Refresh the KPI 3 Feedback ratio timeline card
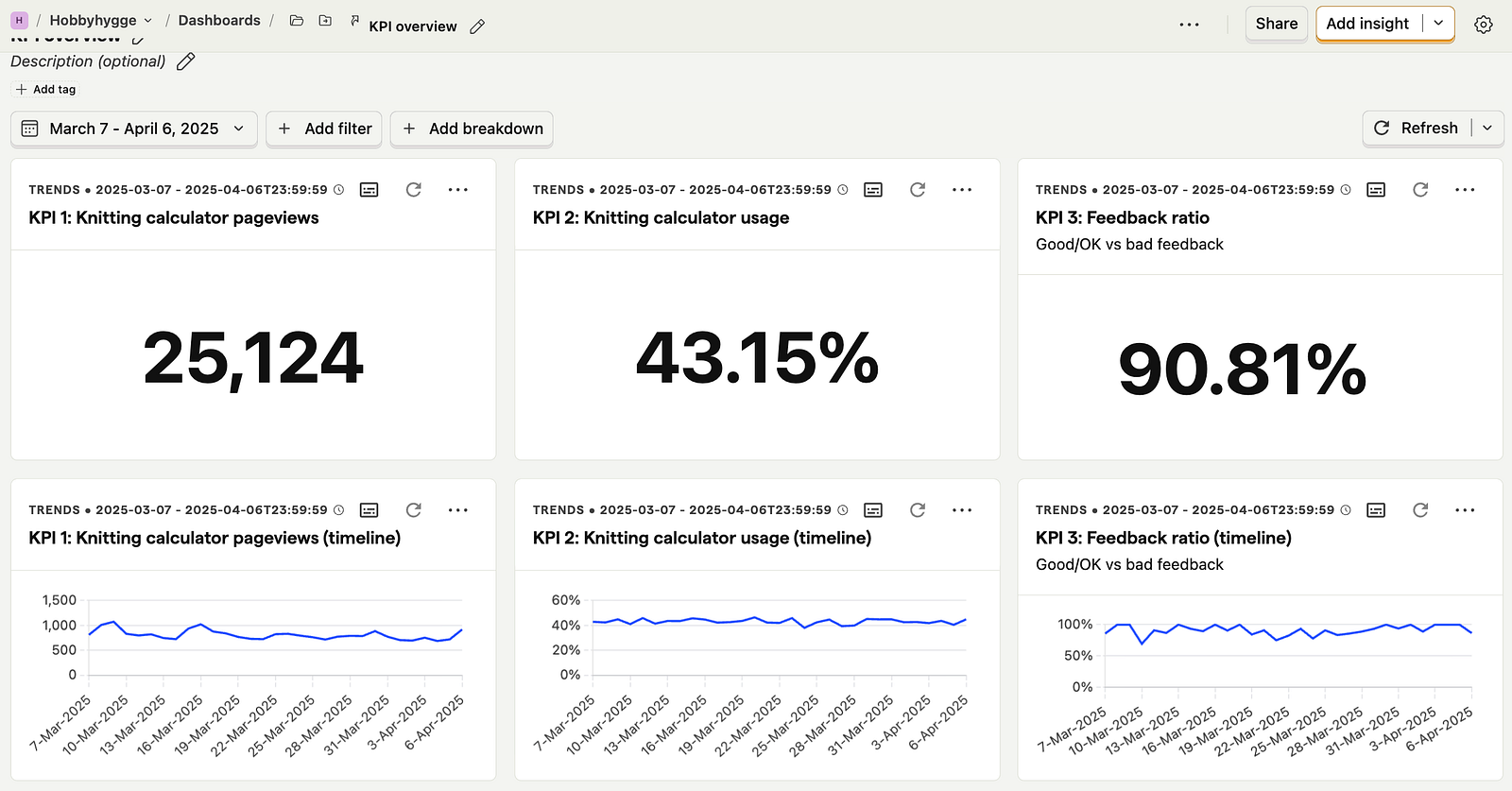1512x791 pixels. pyautogui.click(x=1420, y=510)
